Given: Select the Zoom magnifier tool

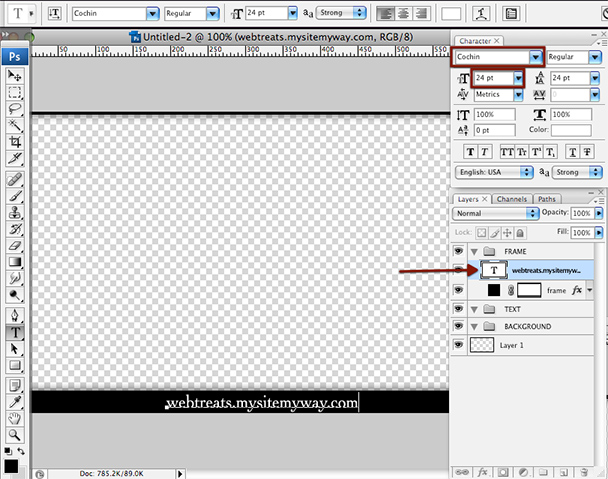Looking at the screenshot, I should point(15,435).
